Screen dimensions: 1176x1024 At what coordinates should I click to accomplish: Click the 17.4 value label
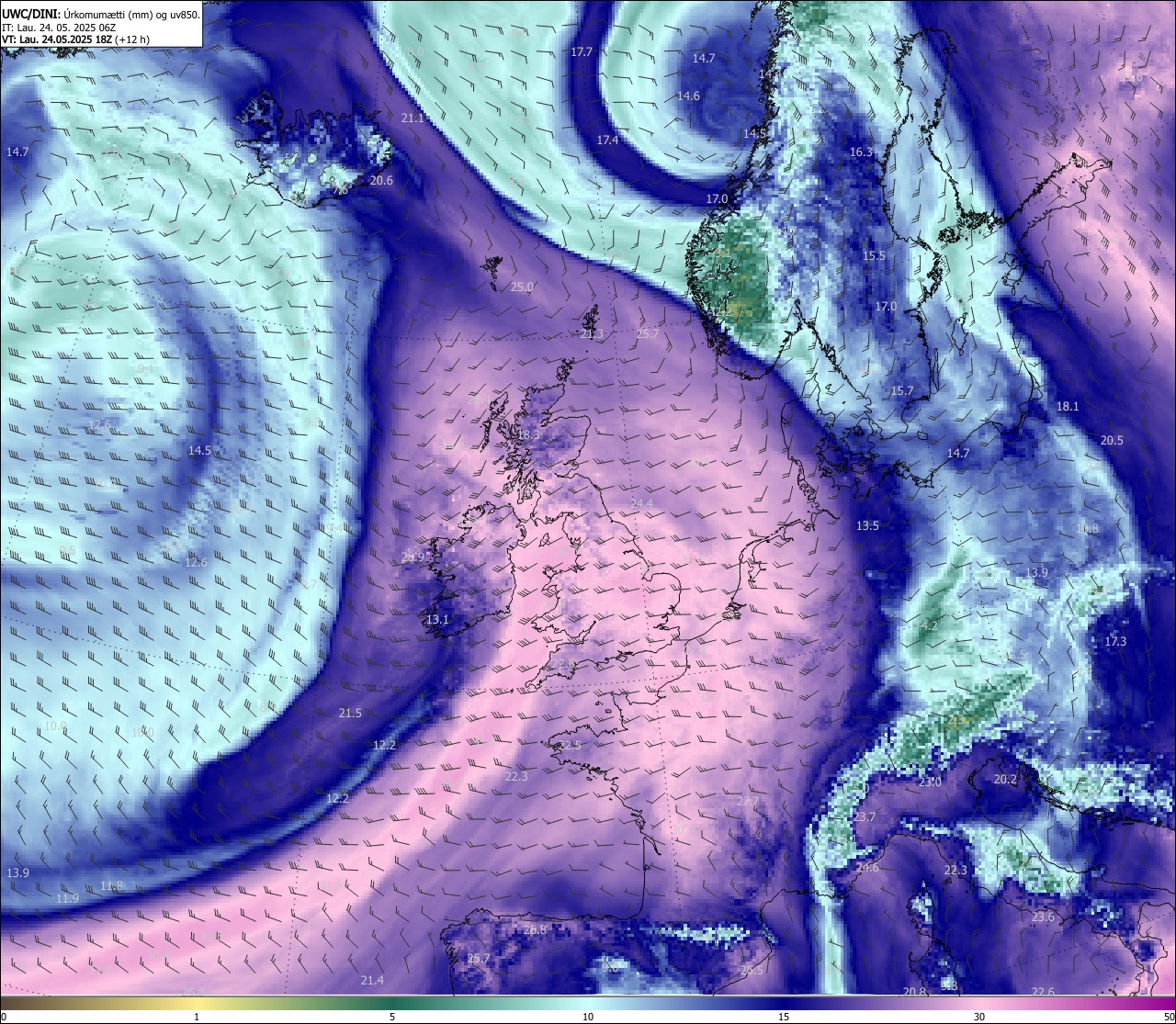coord(607,141)
